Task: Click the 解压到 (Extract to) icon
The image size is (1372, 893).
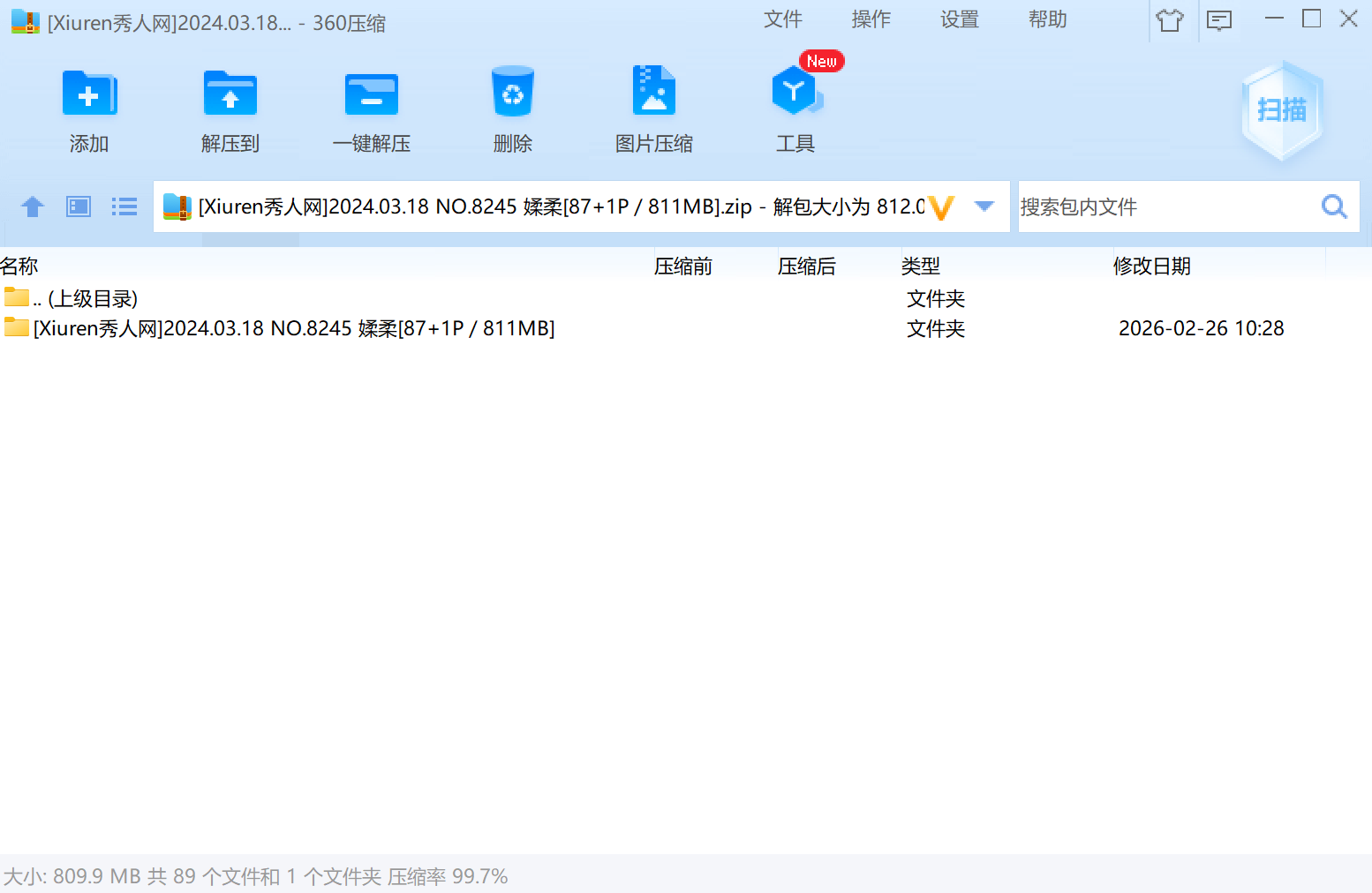Action: (230, 94)
